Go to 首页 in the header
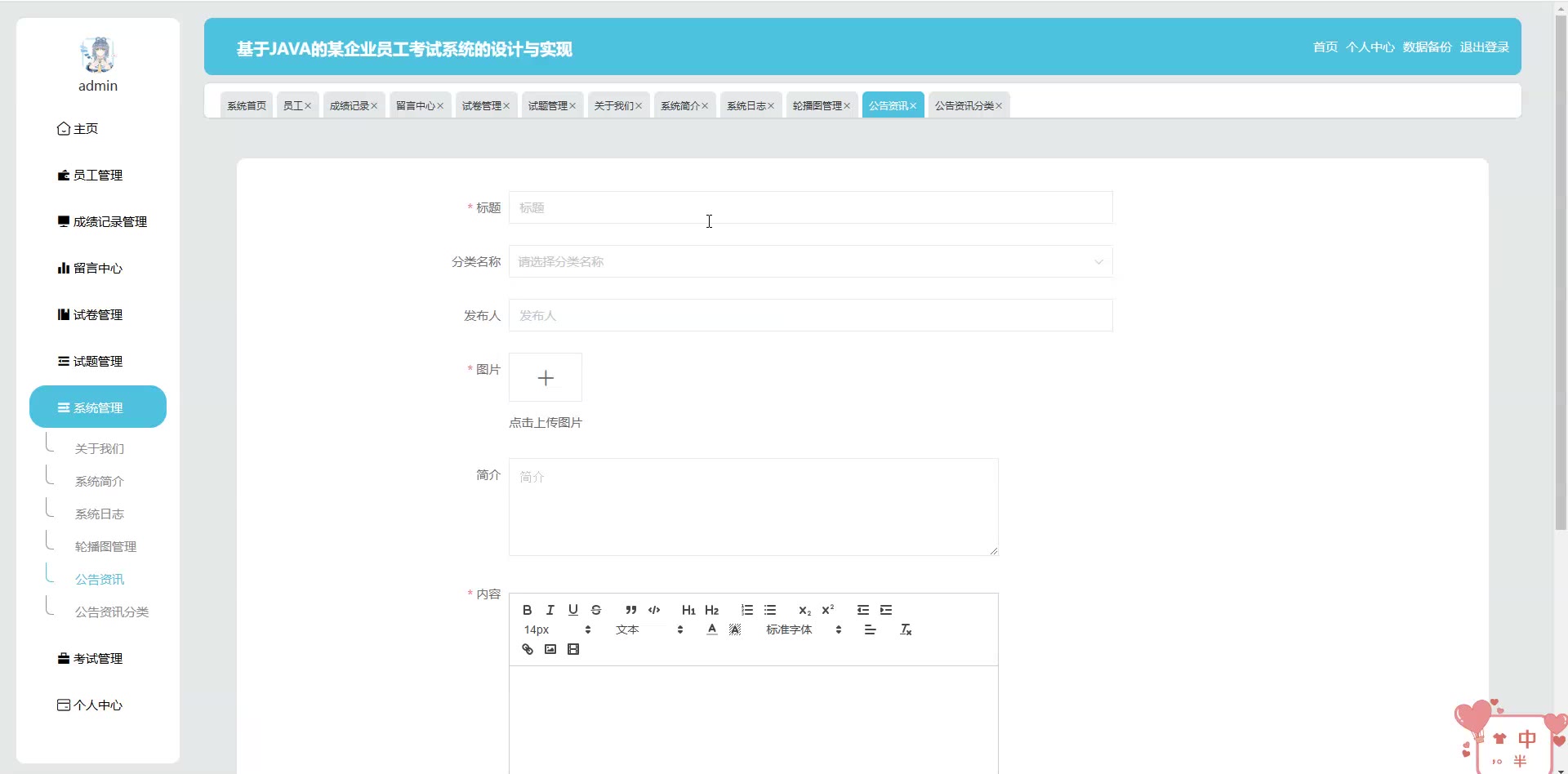 1325,47
